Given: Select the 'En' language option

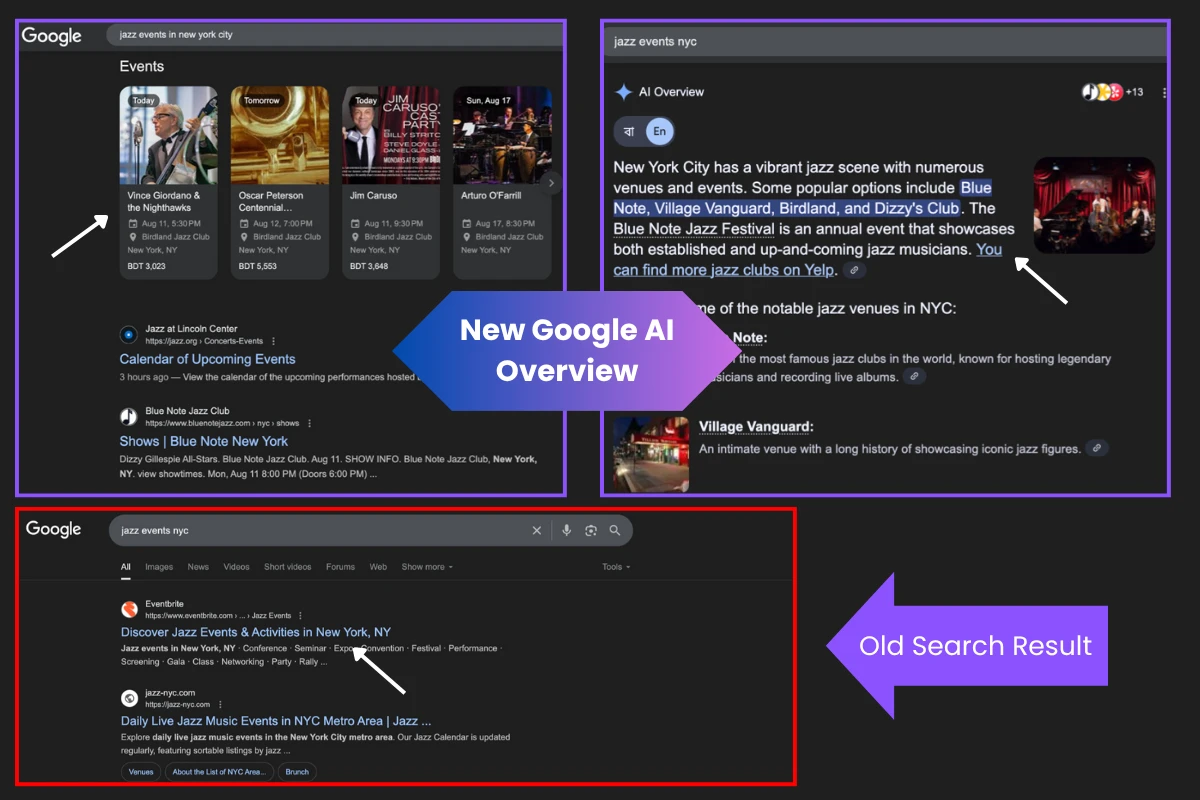Looking at the screenshot, I should [659, 131].
